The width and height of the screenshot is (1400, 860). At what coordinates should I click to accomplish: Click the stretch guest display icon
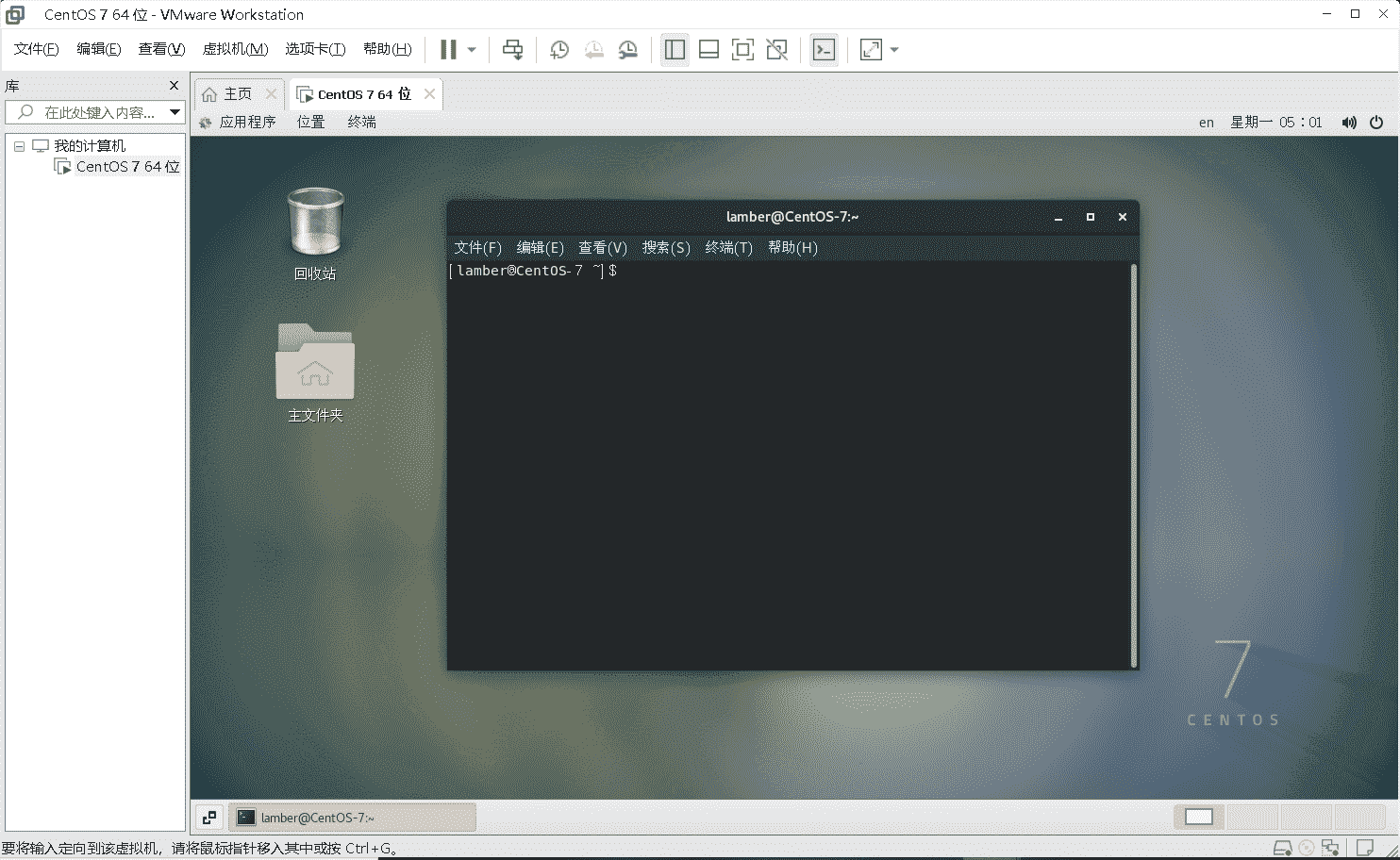(x=871, y=50)
